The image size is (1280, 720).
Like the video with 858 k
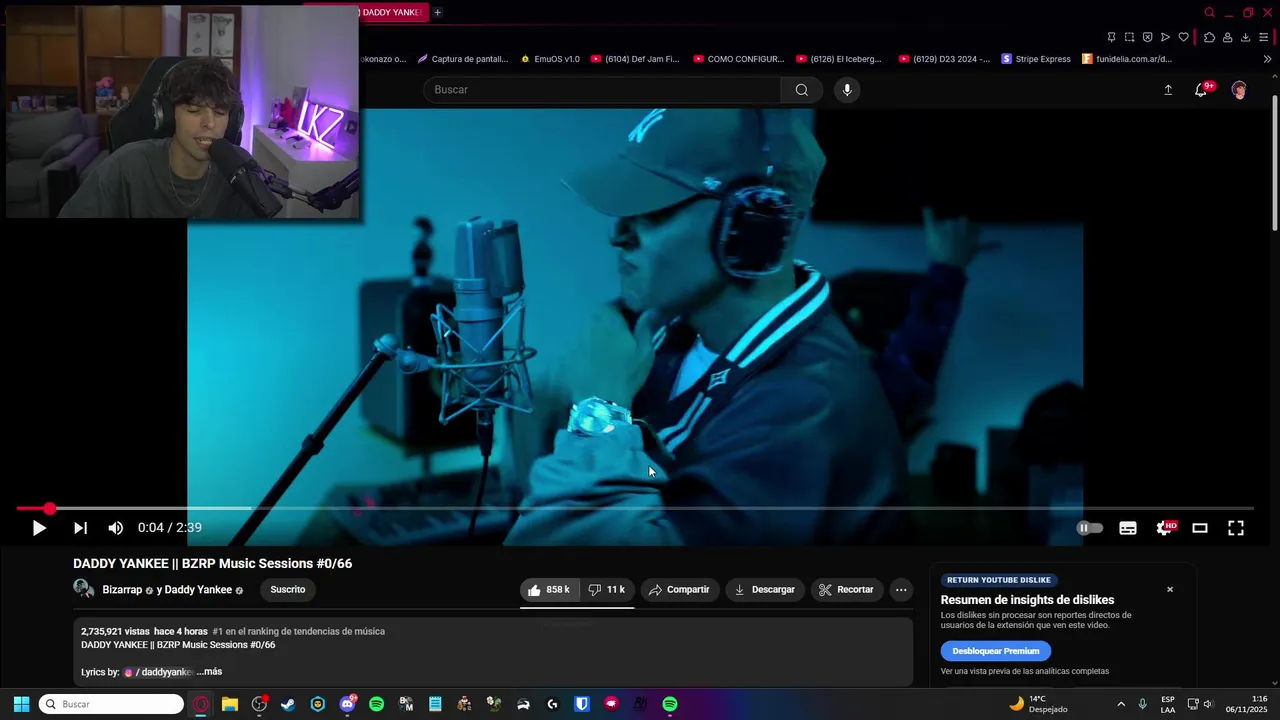point(549,590)
